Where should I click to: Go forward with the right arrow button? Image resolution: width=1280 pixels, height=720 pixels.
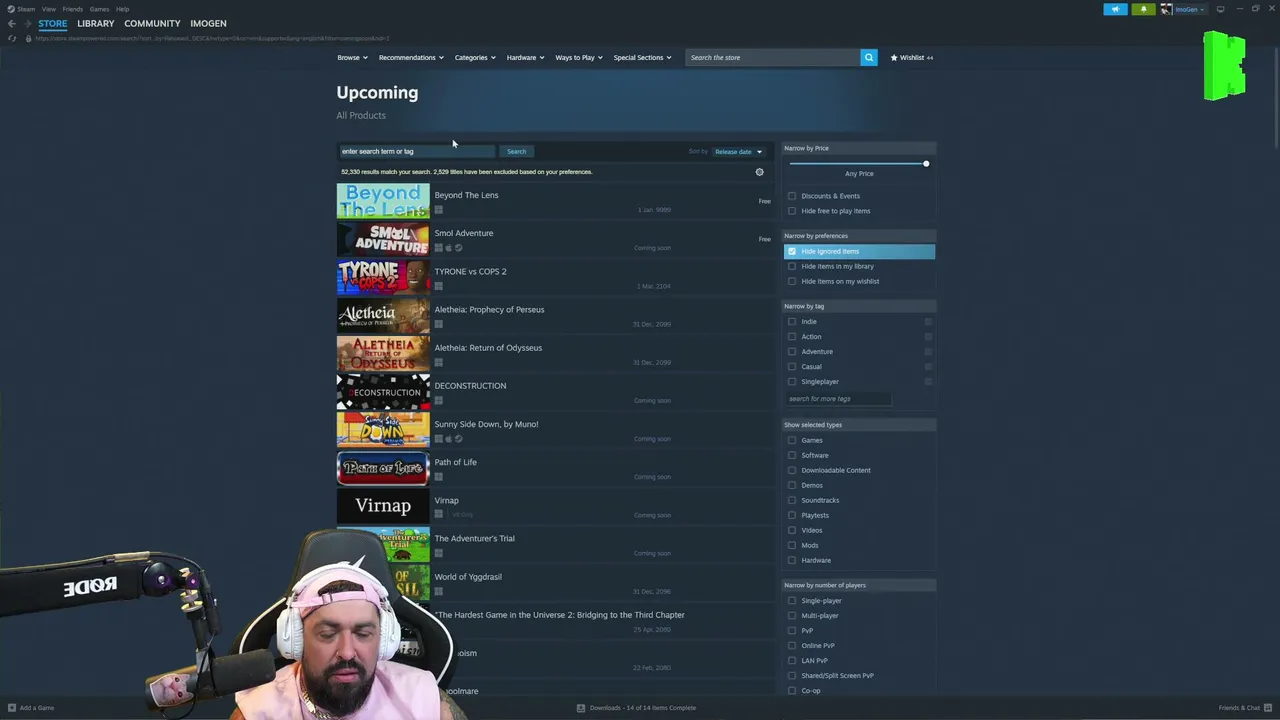tap(27, 23)
